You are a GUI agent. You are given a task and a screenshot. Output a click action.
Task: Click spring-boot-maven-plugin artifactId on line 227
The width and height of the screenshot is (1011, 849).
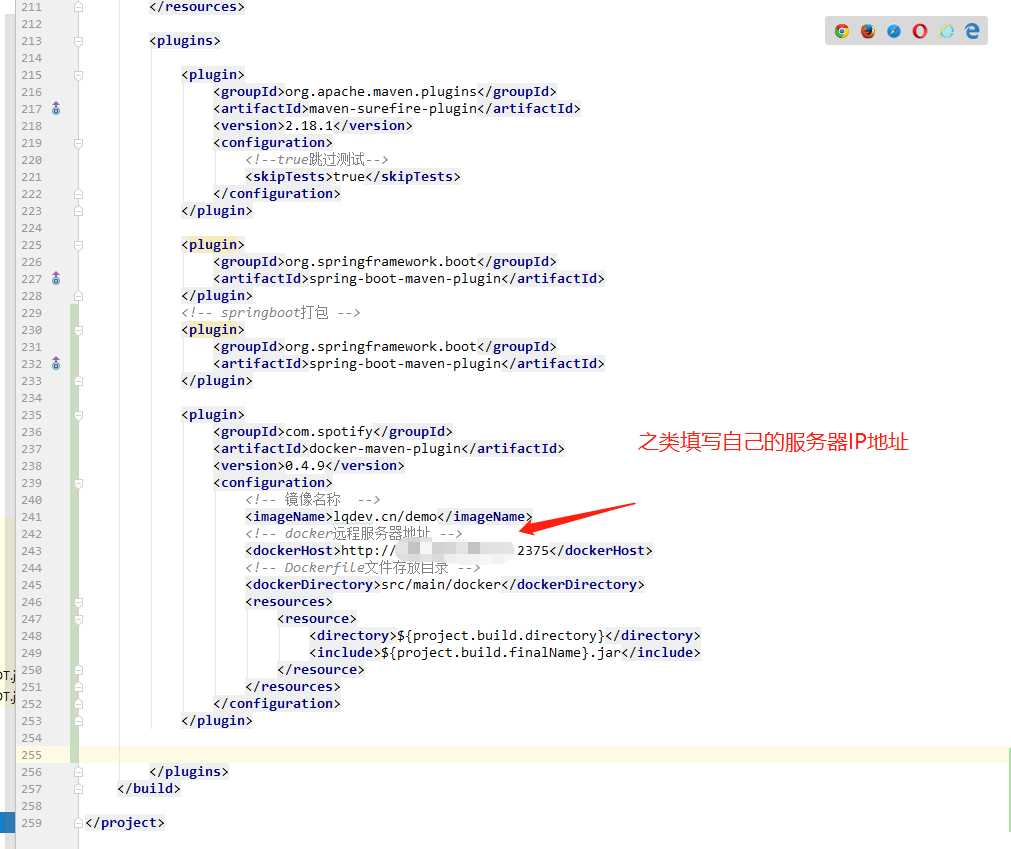pos(405,278)
